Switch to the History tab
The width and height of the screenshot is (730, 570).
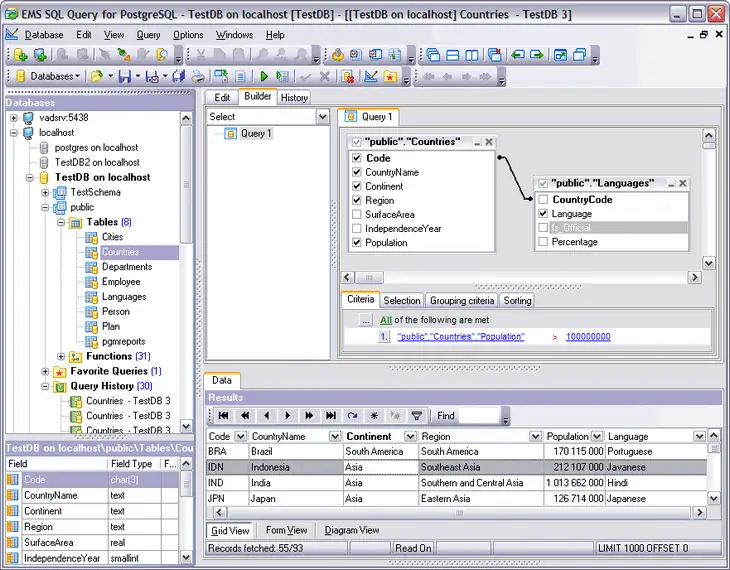coord(294,97)
